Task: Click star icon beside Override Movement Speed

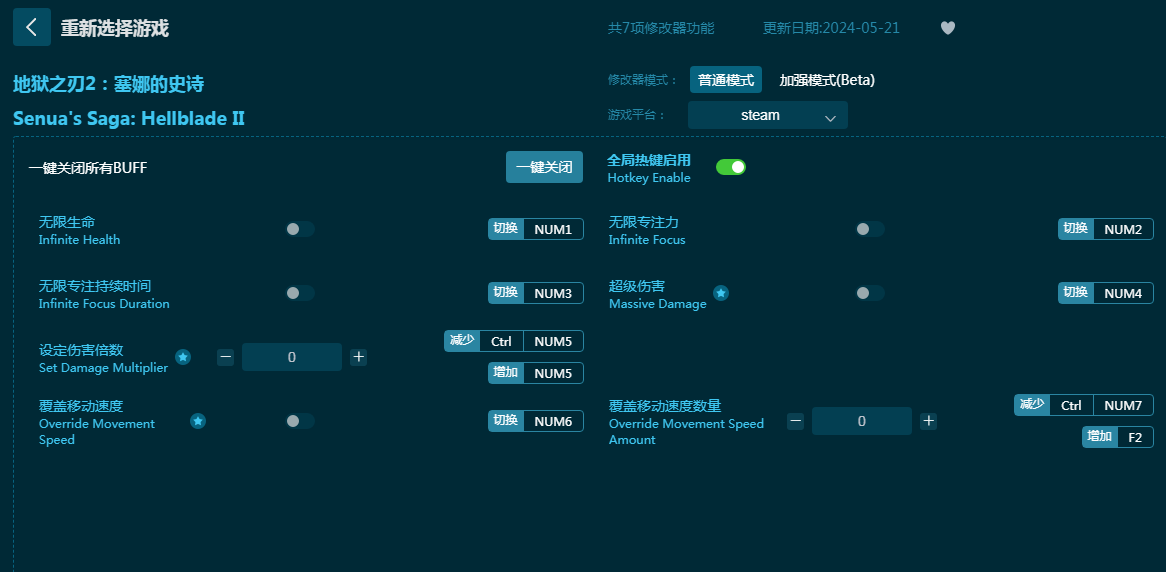Action: (x=198, y=421)
